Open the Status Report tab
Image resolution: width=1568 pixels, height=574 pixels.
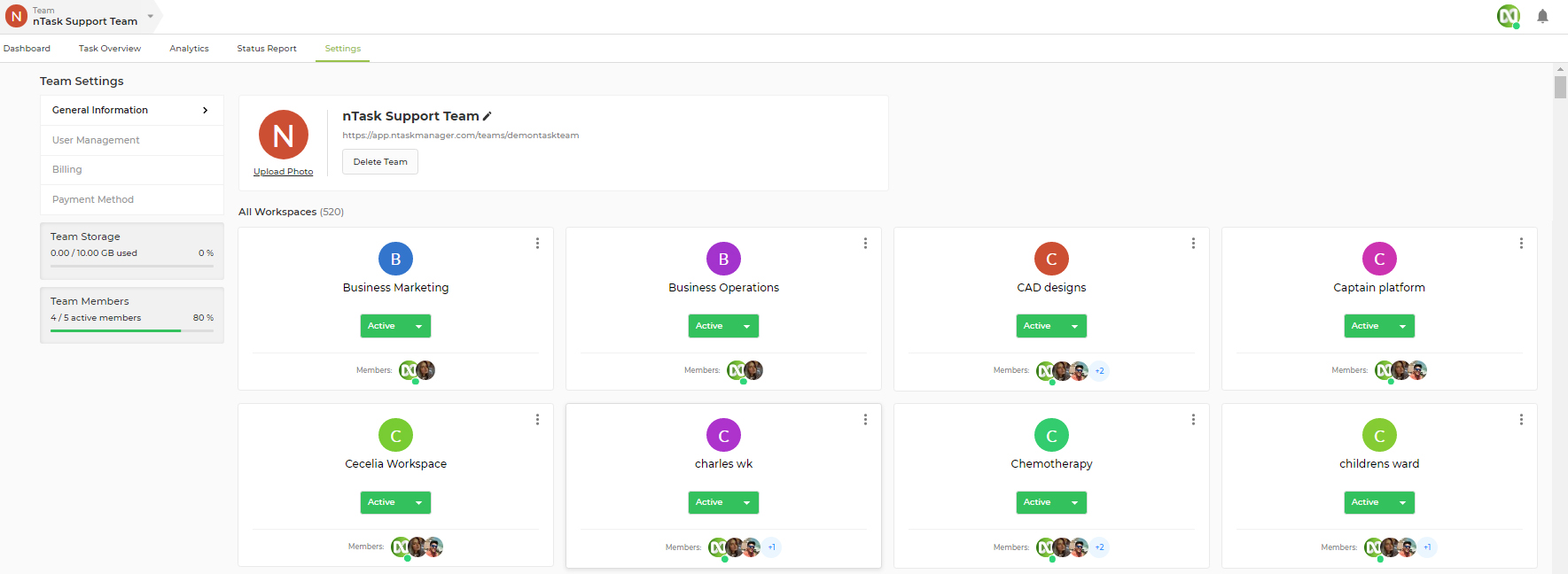point(267,49)
